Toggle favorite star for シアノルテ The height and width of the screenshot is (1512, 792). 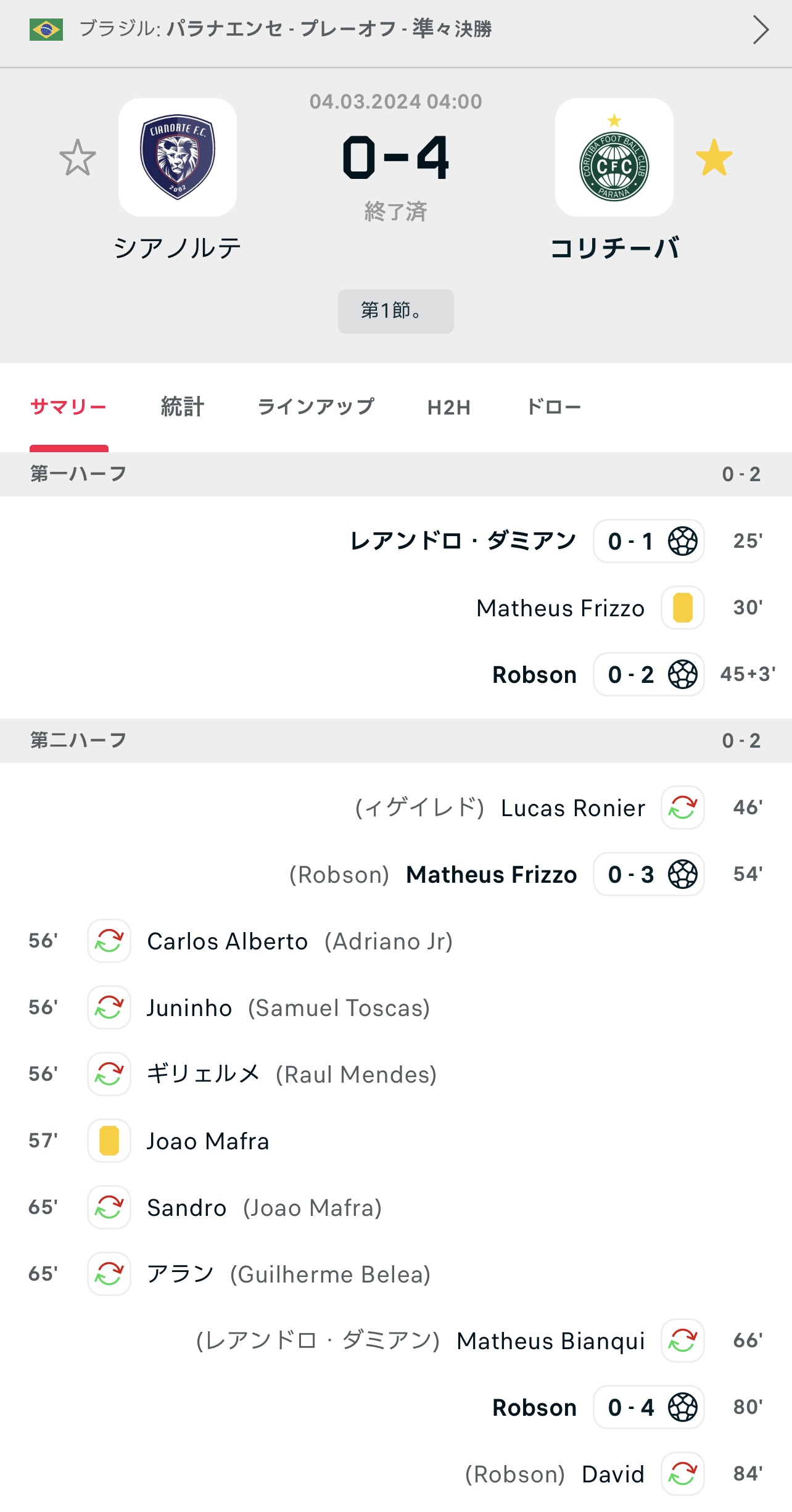coord(78,158)
